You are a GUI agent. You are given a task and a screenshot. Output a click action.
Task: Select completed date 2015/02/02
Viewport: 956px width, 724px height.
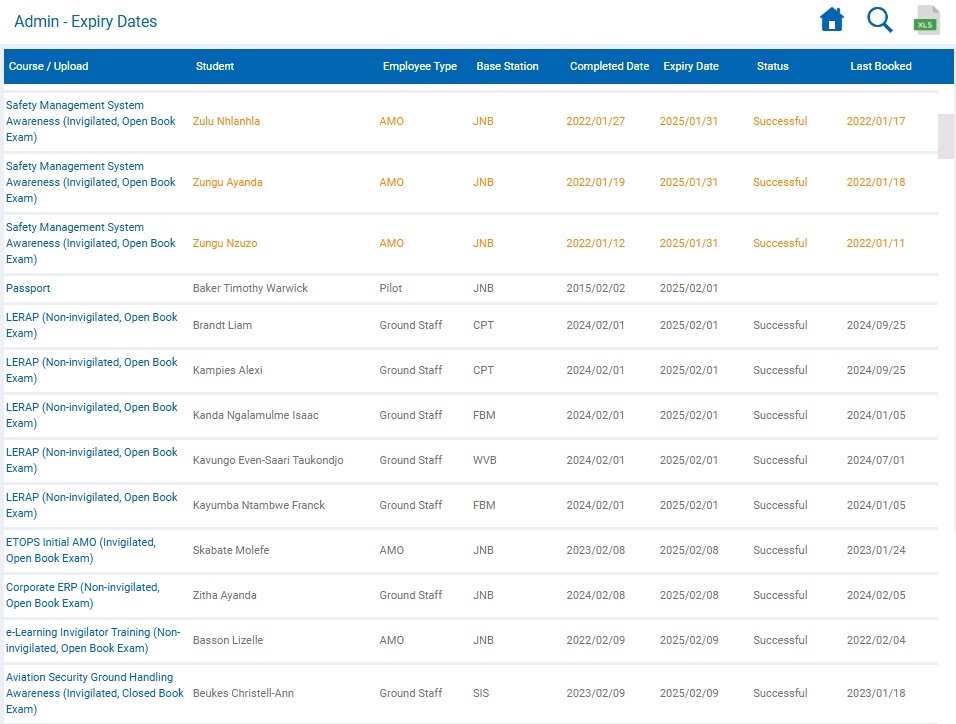click(596, 289)
